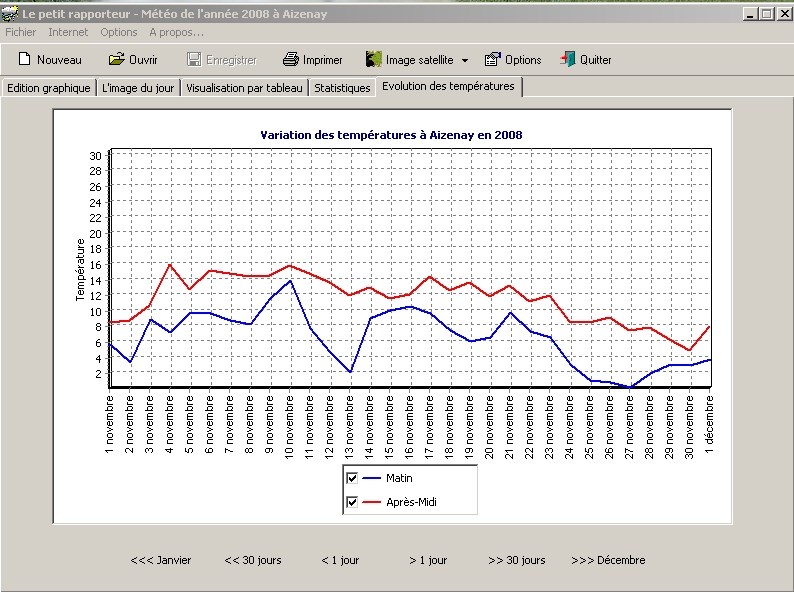Screen dimensions: 794x592
Task: Click the chart title text
Action: coord(391,135)
